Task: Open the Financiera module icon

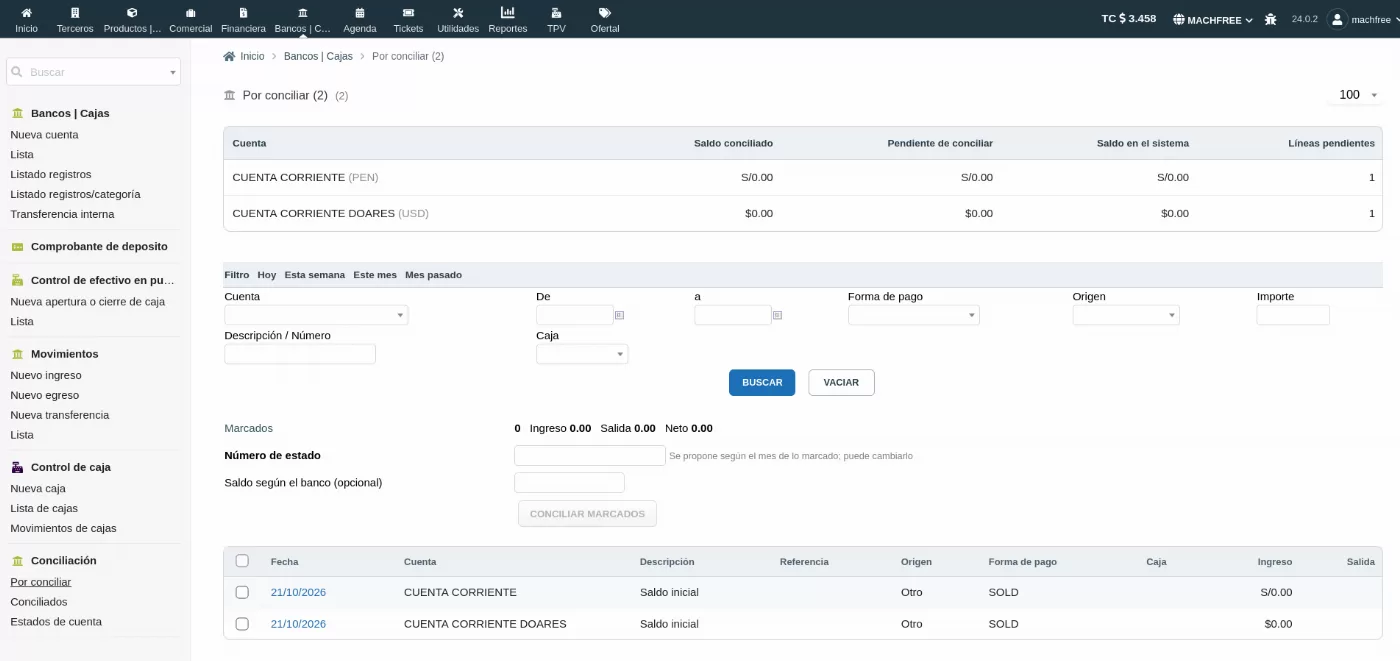Action: pyautogui.click(x=243, y=13)
